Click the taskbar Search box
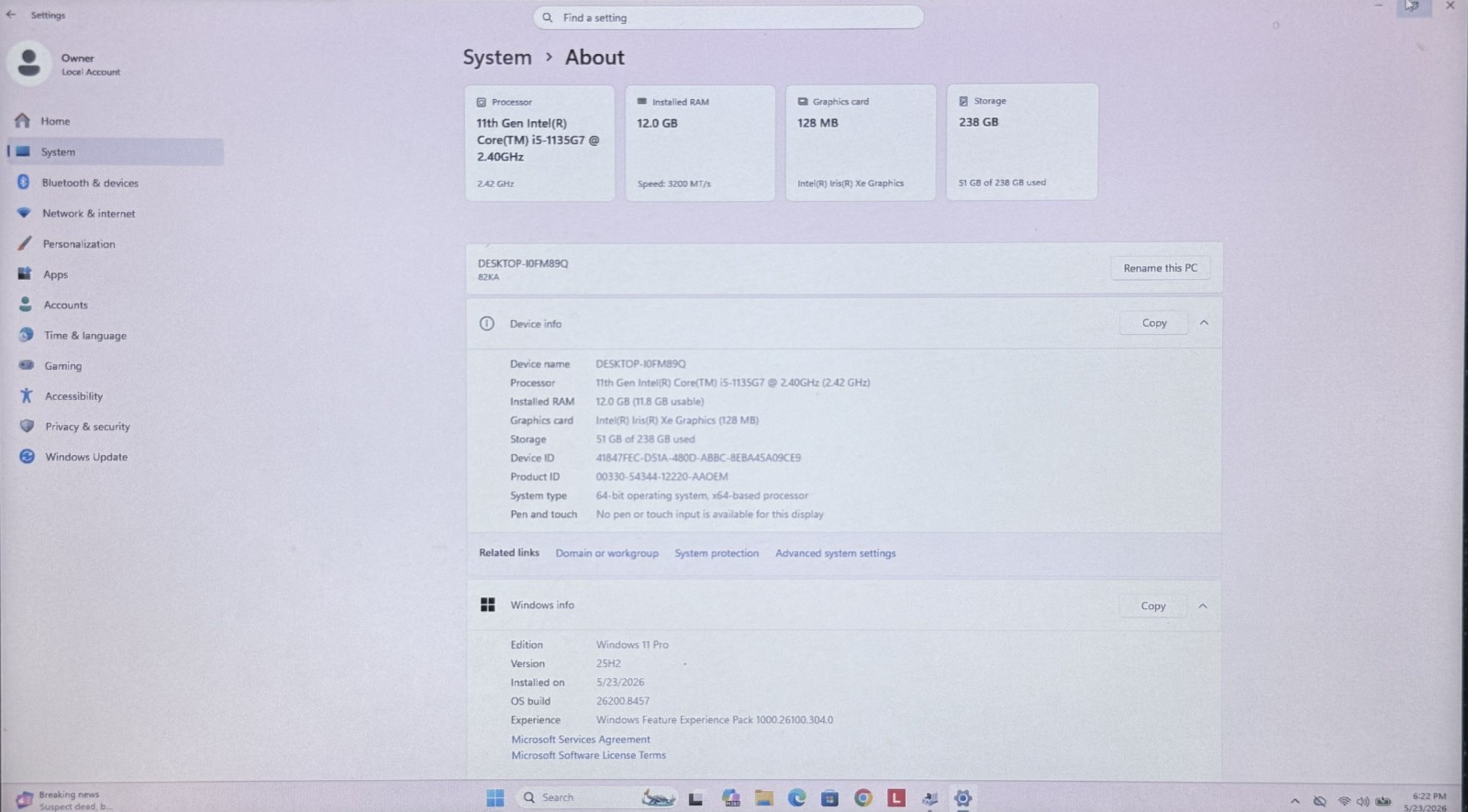The width and height of the screenshot is (1468, 812). pyautogui.click(x=595, y=798)
